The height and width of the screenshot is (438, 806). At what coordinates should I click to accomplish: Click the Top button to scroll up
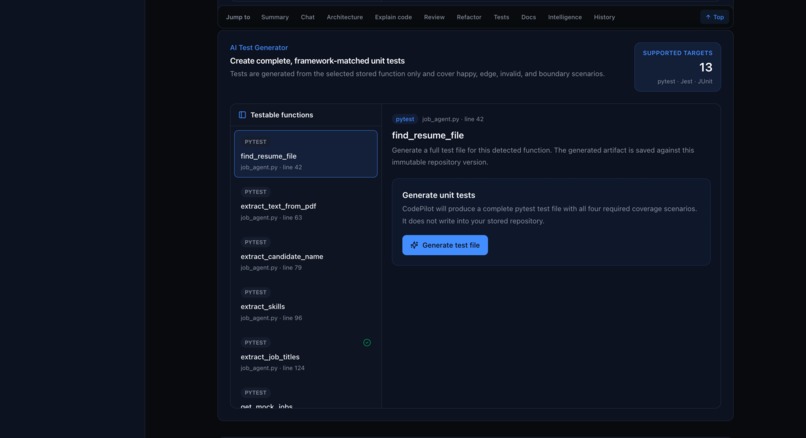[x=715, y=17]
